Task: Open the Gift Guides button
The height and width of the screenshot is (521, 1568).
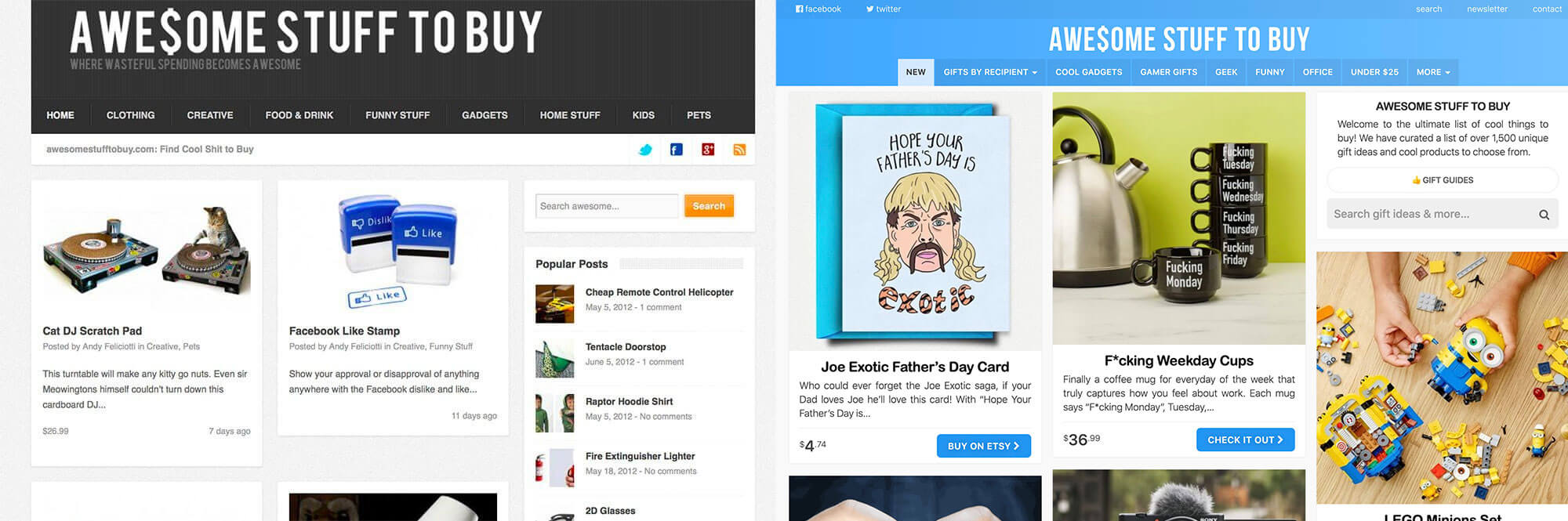Action: 1442,180
